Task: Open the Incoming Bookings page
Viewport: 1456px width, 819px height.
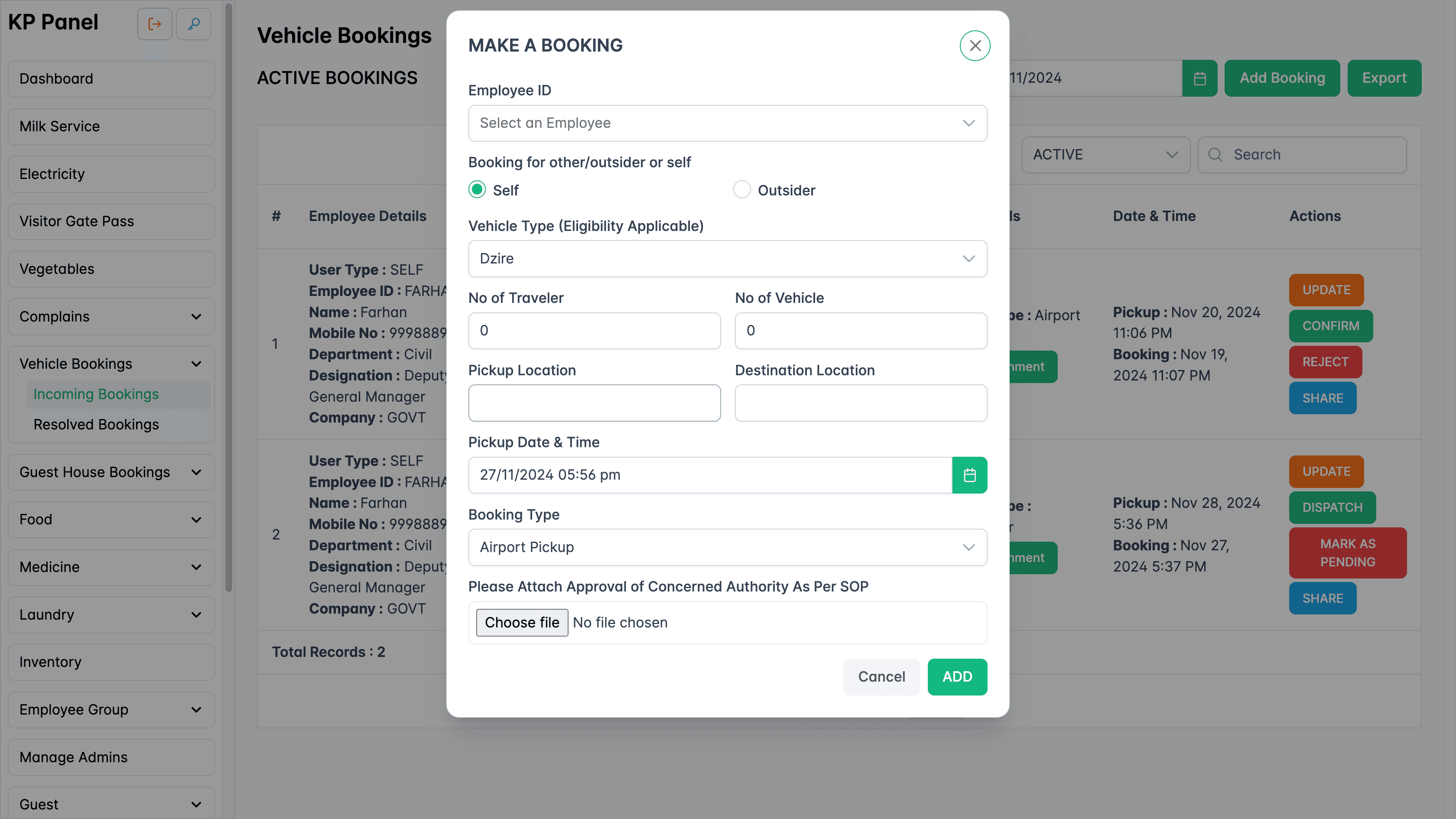Action: (x=95, y=394)
